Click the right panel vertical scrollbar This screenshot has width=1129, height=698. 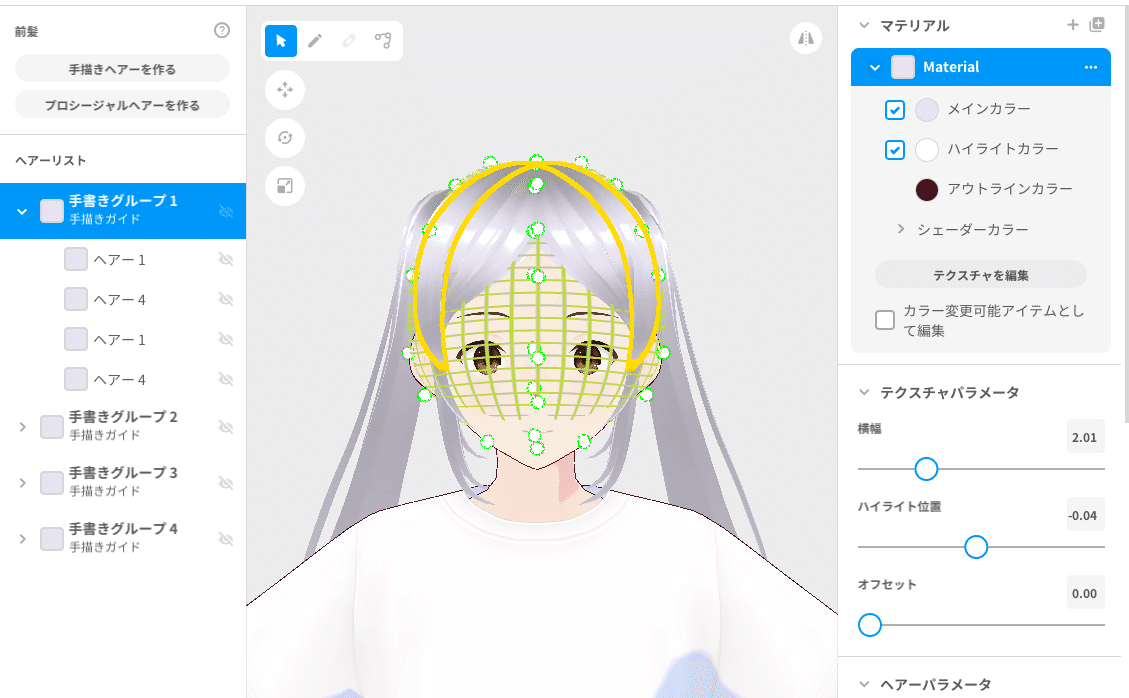1126,216
